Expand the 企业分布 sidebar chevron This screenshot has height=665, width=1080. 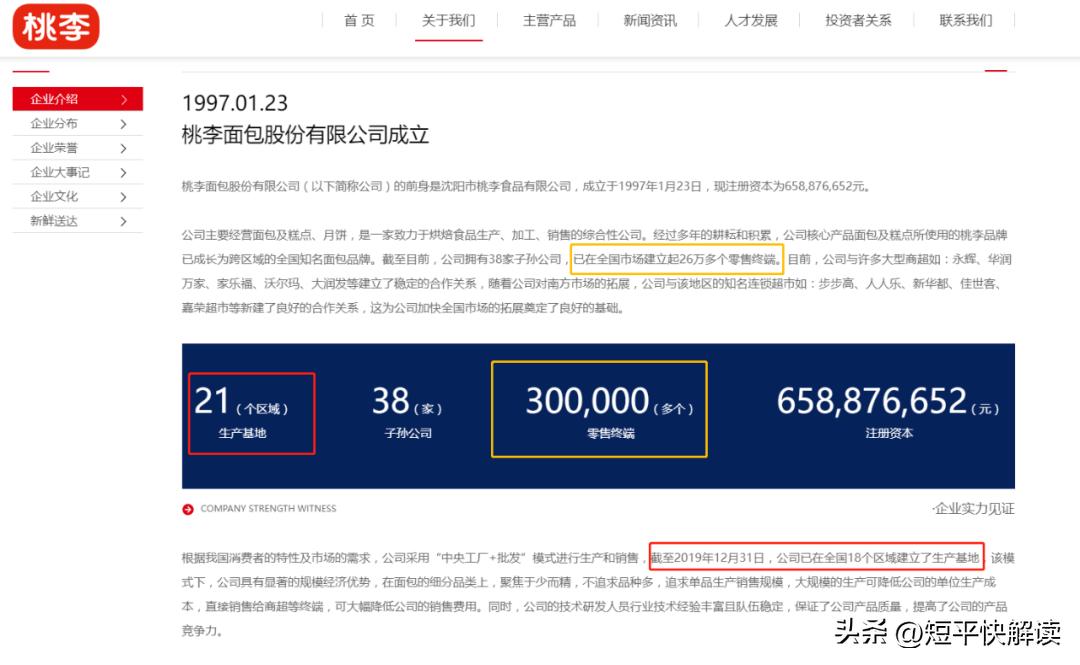124,124
